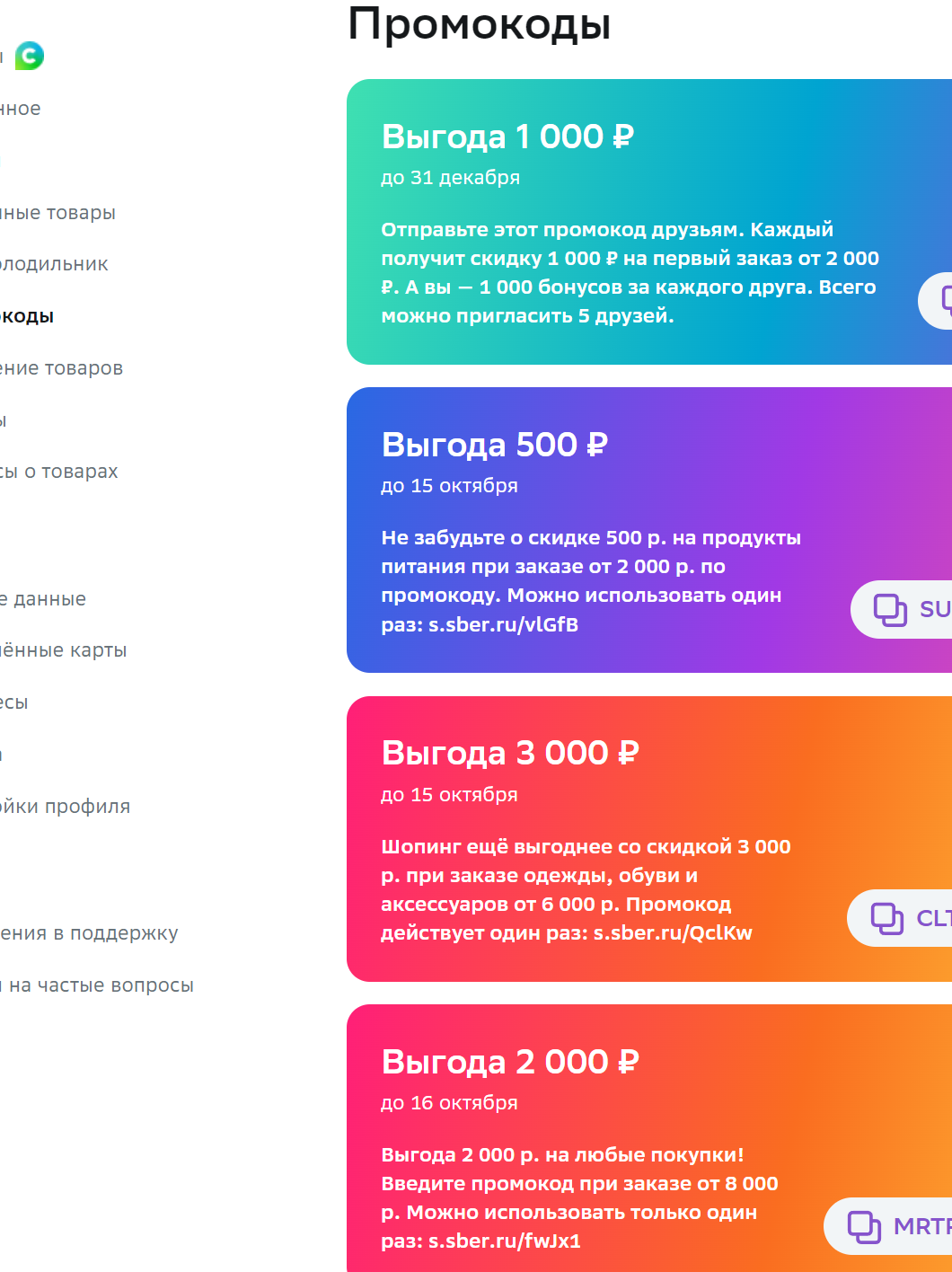Open ения в поддержку link
Viewport: 952px width, 1272px height.
(x=89, y=933)
